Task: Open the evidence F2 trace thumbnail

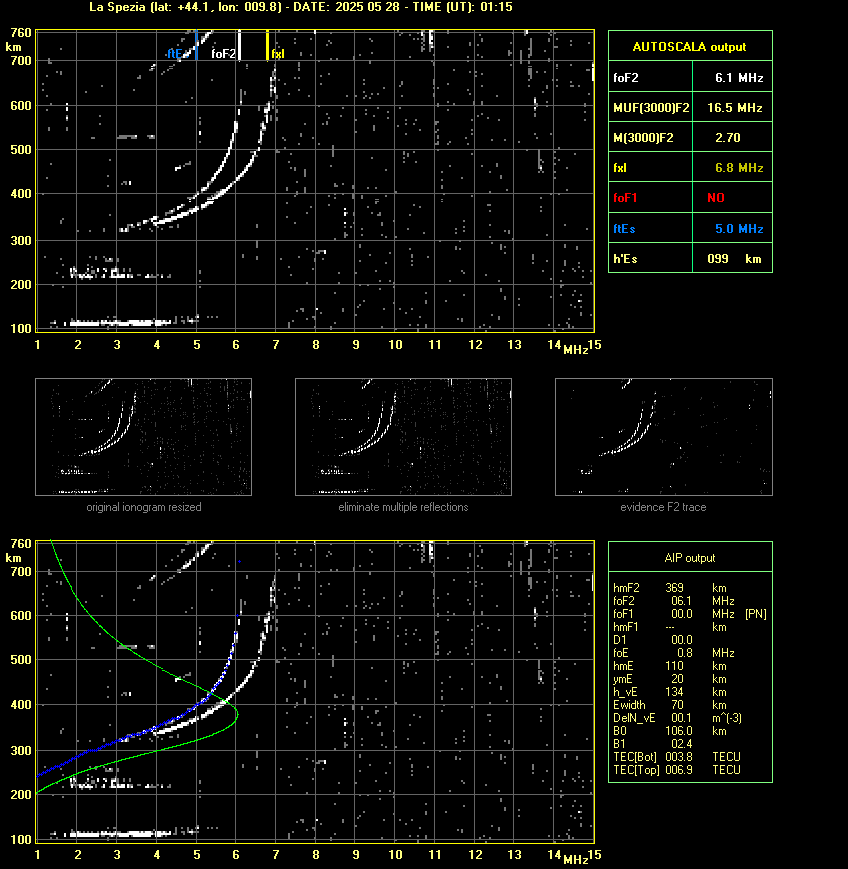Action: point(663,437)
